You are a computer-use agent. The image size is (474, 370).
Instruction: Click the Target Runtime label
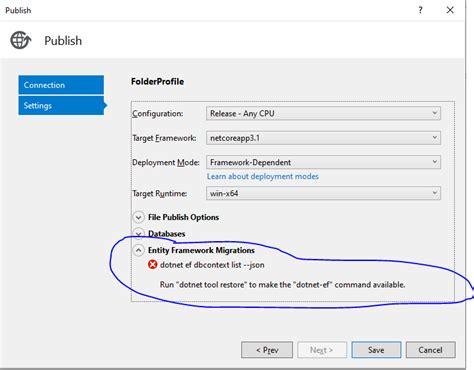[x=160, y=194]
